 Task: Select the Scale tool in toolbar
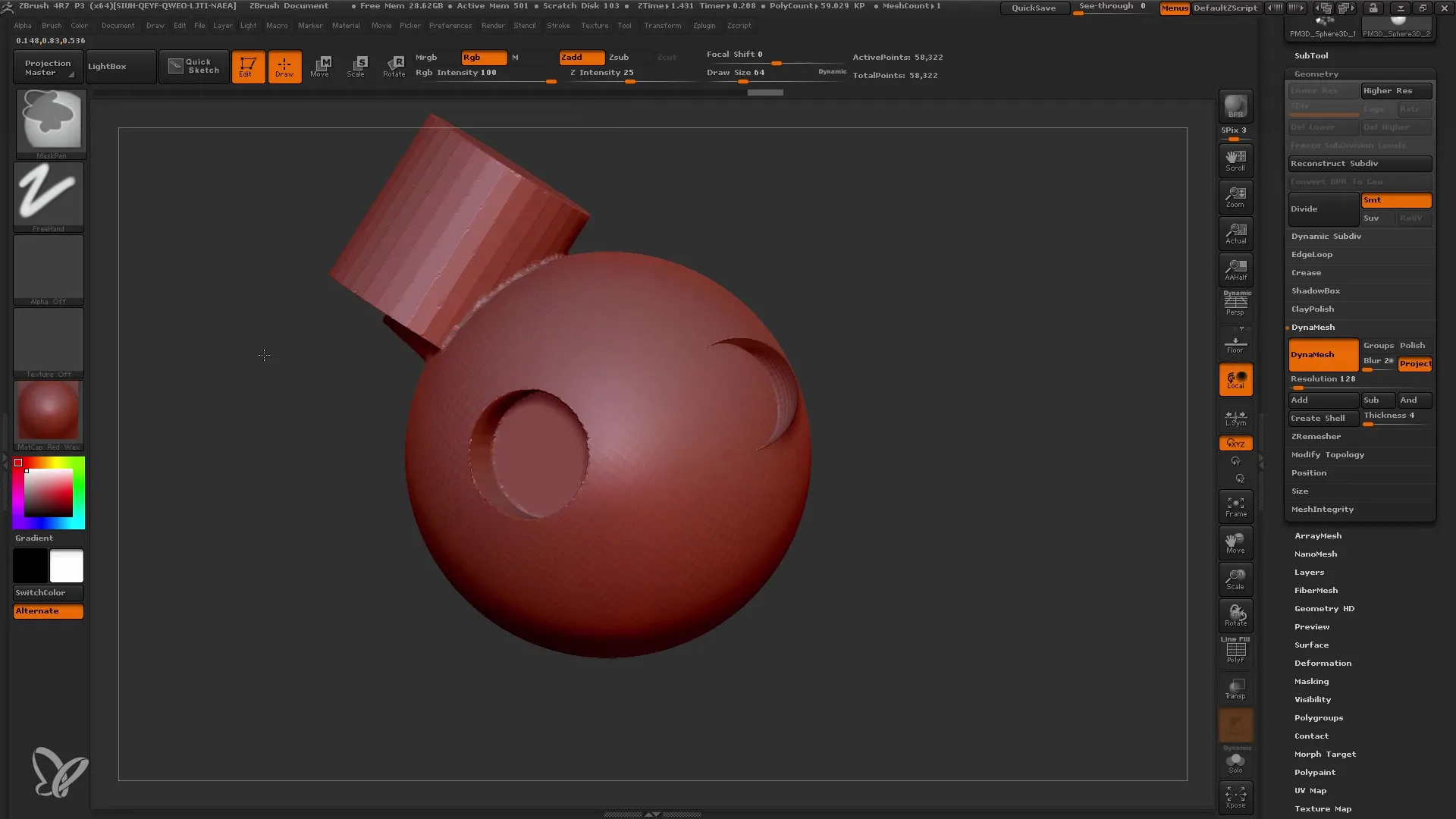357,65
